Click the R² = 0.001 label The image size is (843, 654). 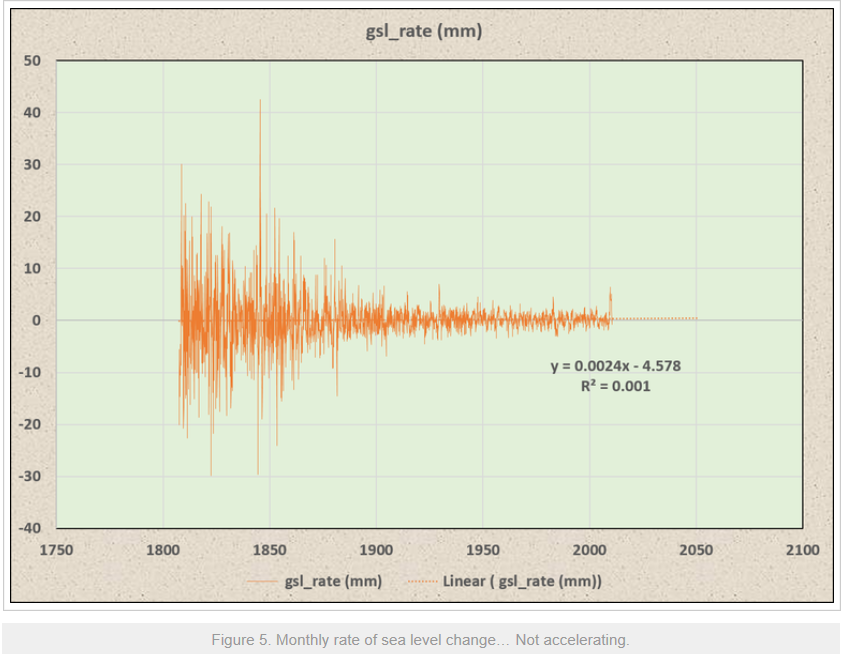615,385
